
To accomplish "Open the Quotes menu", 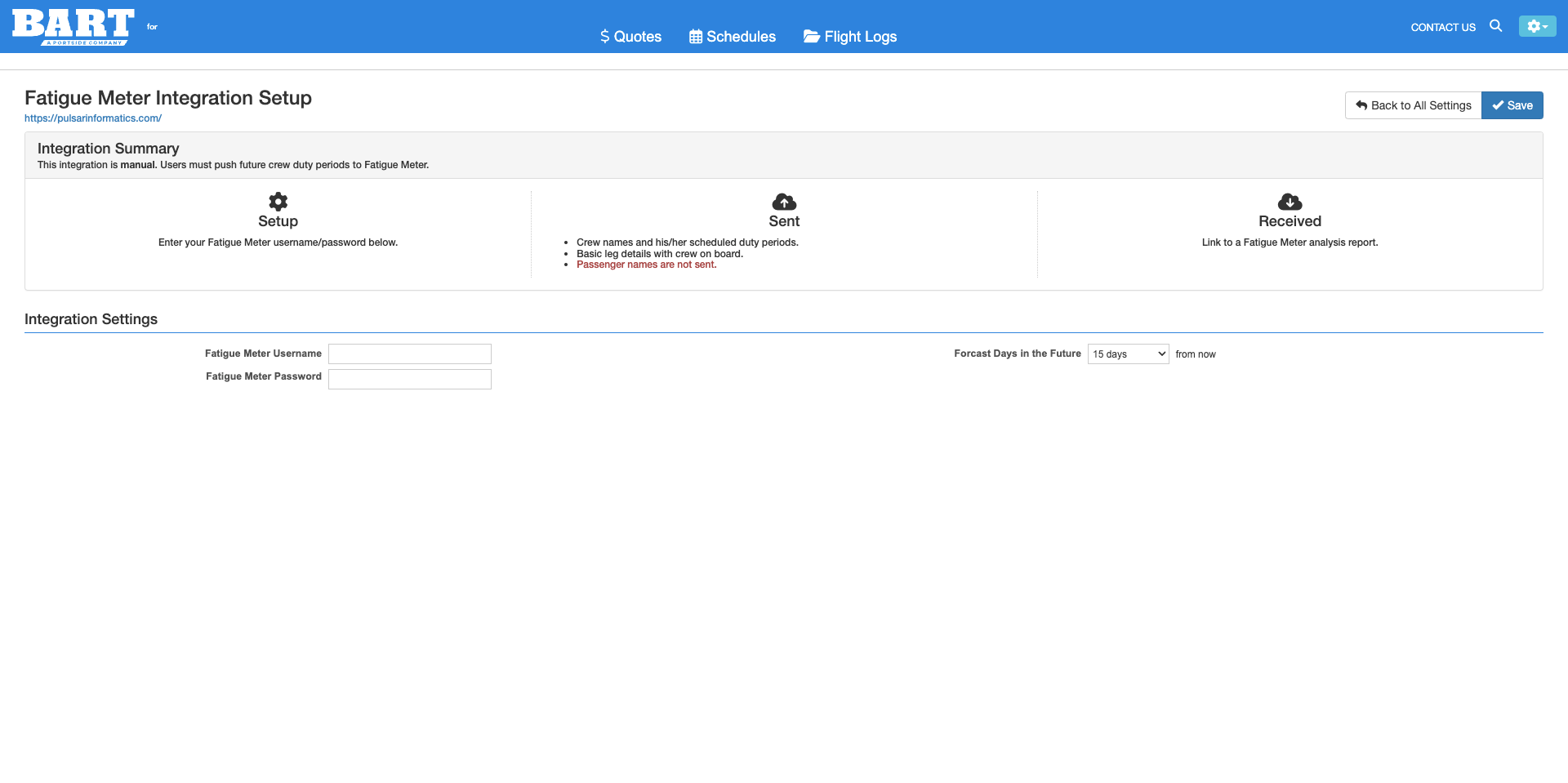I will pyautogui.click(x=630, y=37).
